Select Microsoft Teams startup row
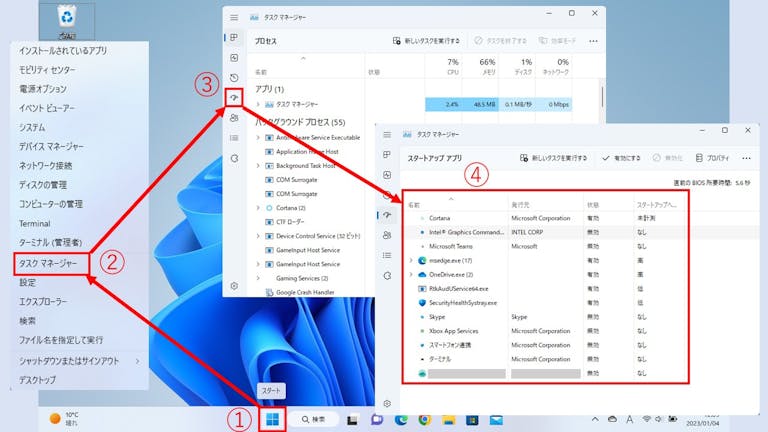 click(545, 246)
